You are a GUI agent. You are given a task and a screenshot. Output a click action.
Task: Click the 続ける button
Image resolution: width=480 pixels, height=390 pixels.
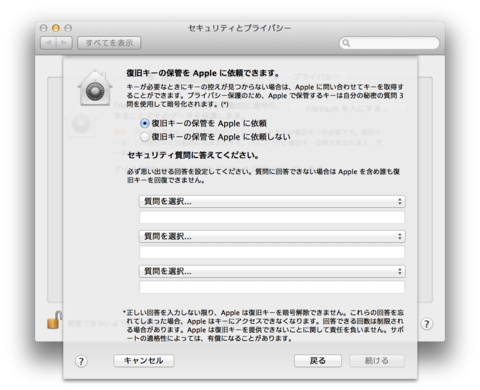377,361
